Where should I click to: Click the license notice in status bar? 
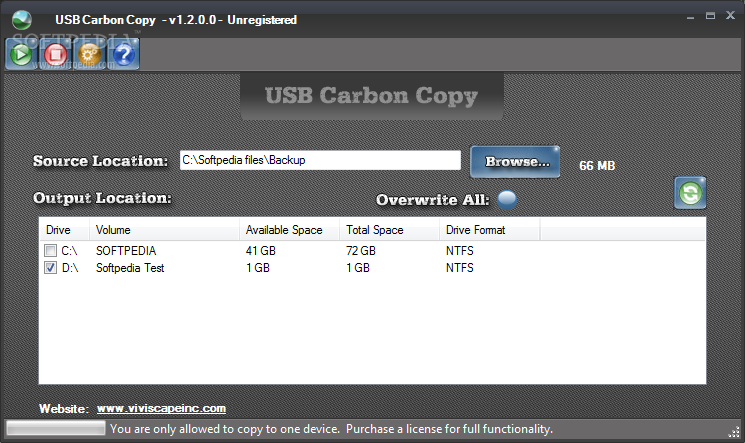pos(332,429)
